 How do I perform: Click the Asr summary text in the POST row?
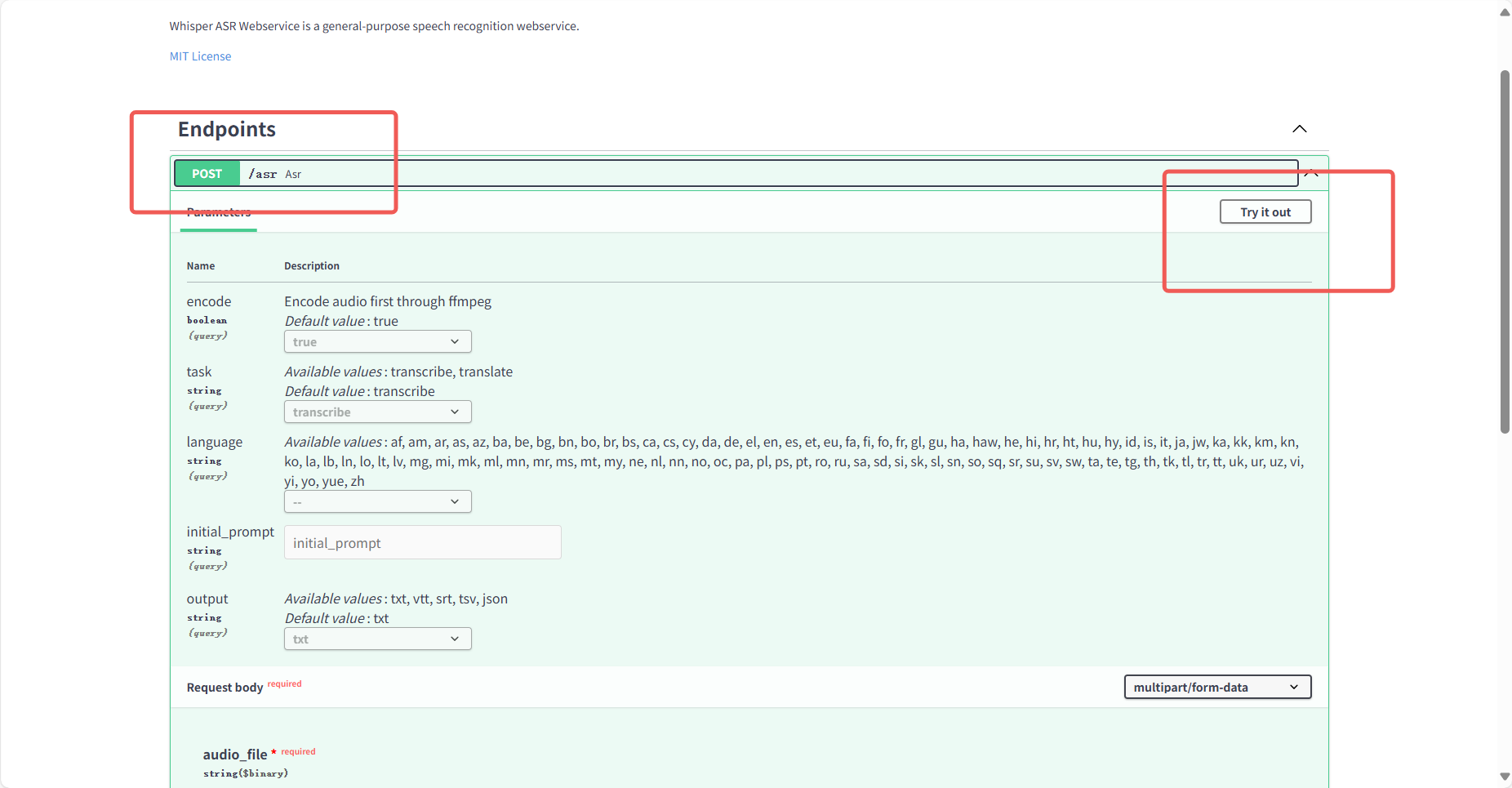pyautogui.click(x=293, y=175)
